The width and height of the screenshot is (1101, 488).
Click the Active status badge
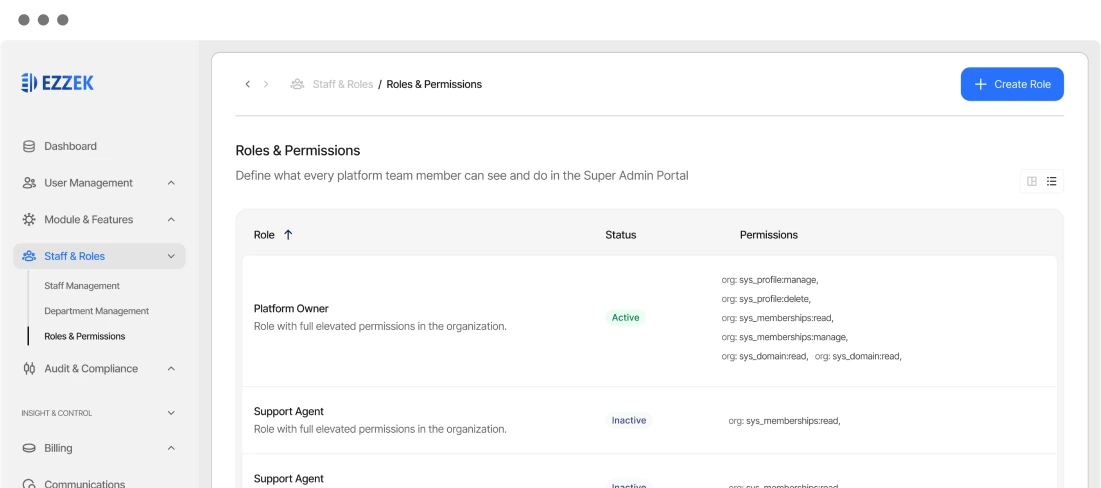coord(625,317)
